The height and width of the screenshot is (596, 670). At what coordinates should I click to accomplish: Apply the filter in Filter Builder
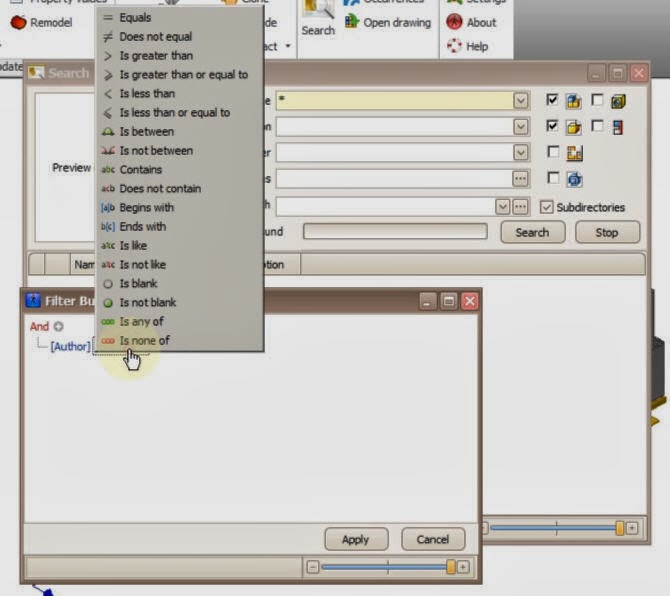click(356, 540)
